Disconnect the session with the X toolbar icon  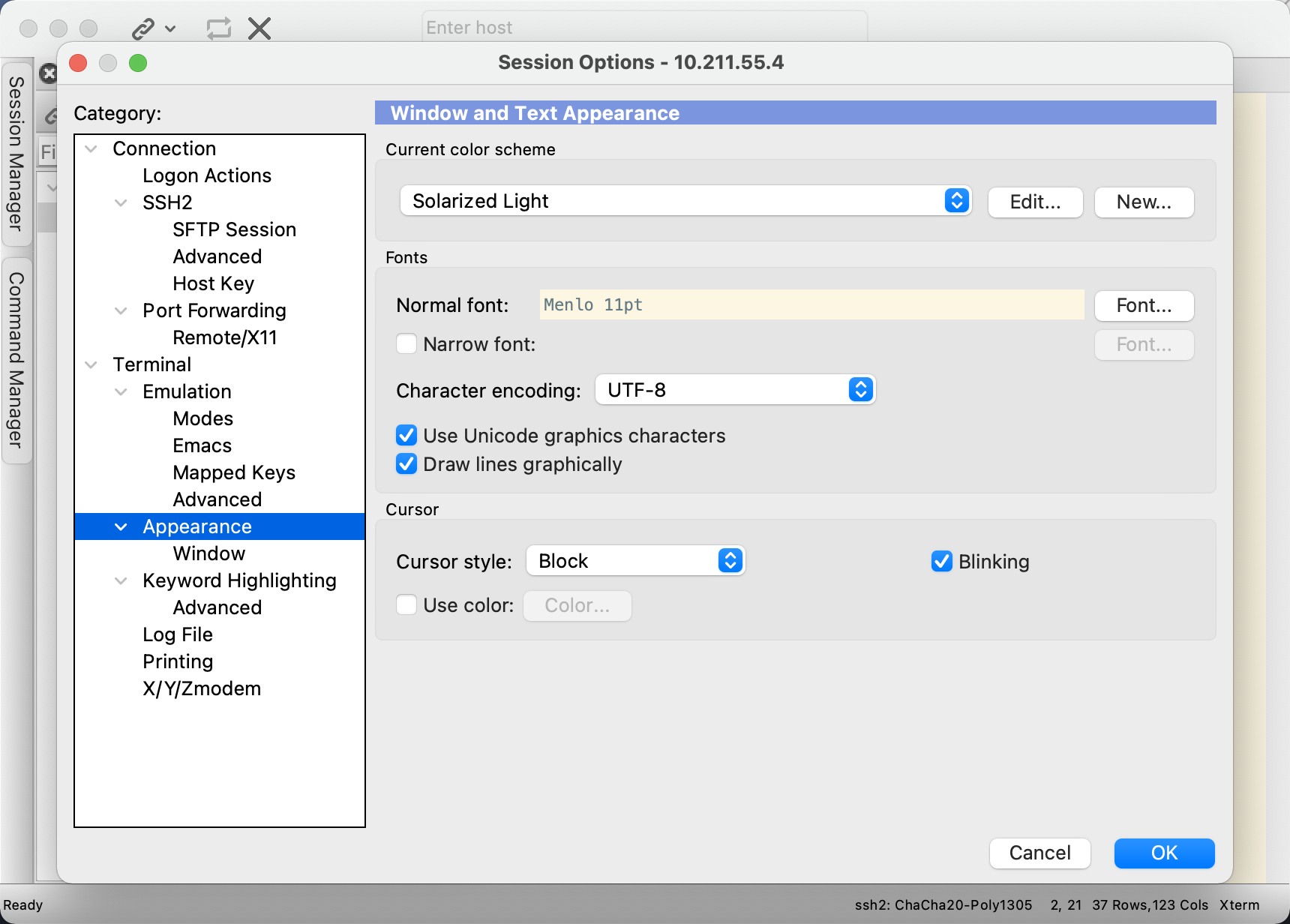pos(259,28)
